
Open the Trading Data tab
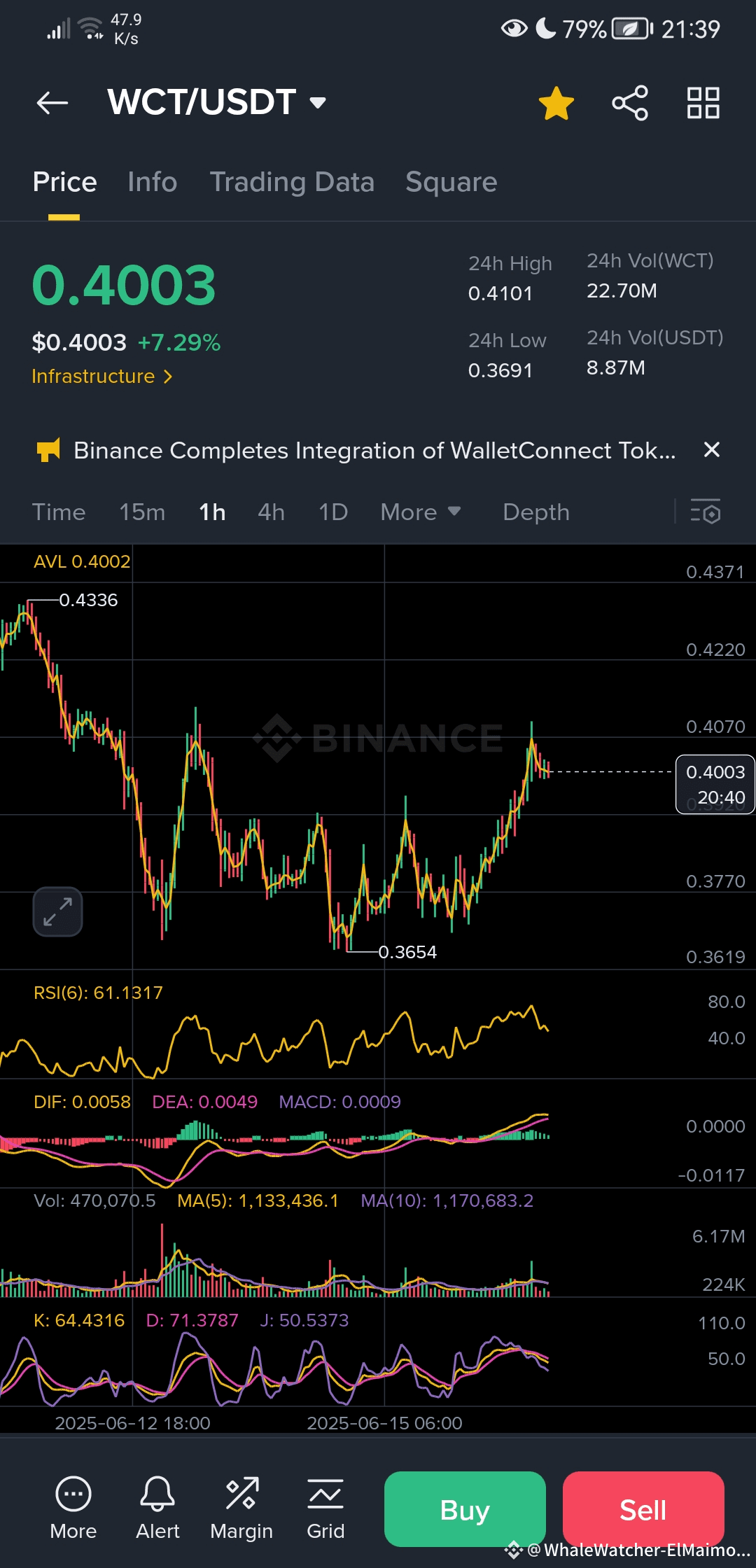point(292,182)
